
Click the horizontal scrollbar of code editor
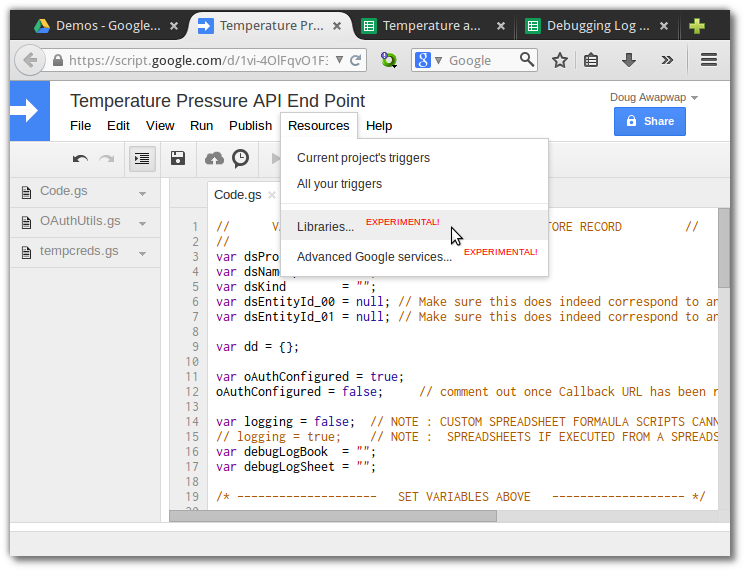[333, 516]
